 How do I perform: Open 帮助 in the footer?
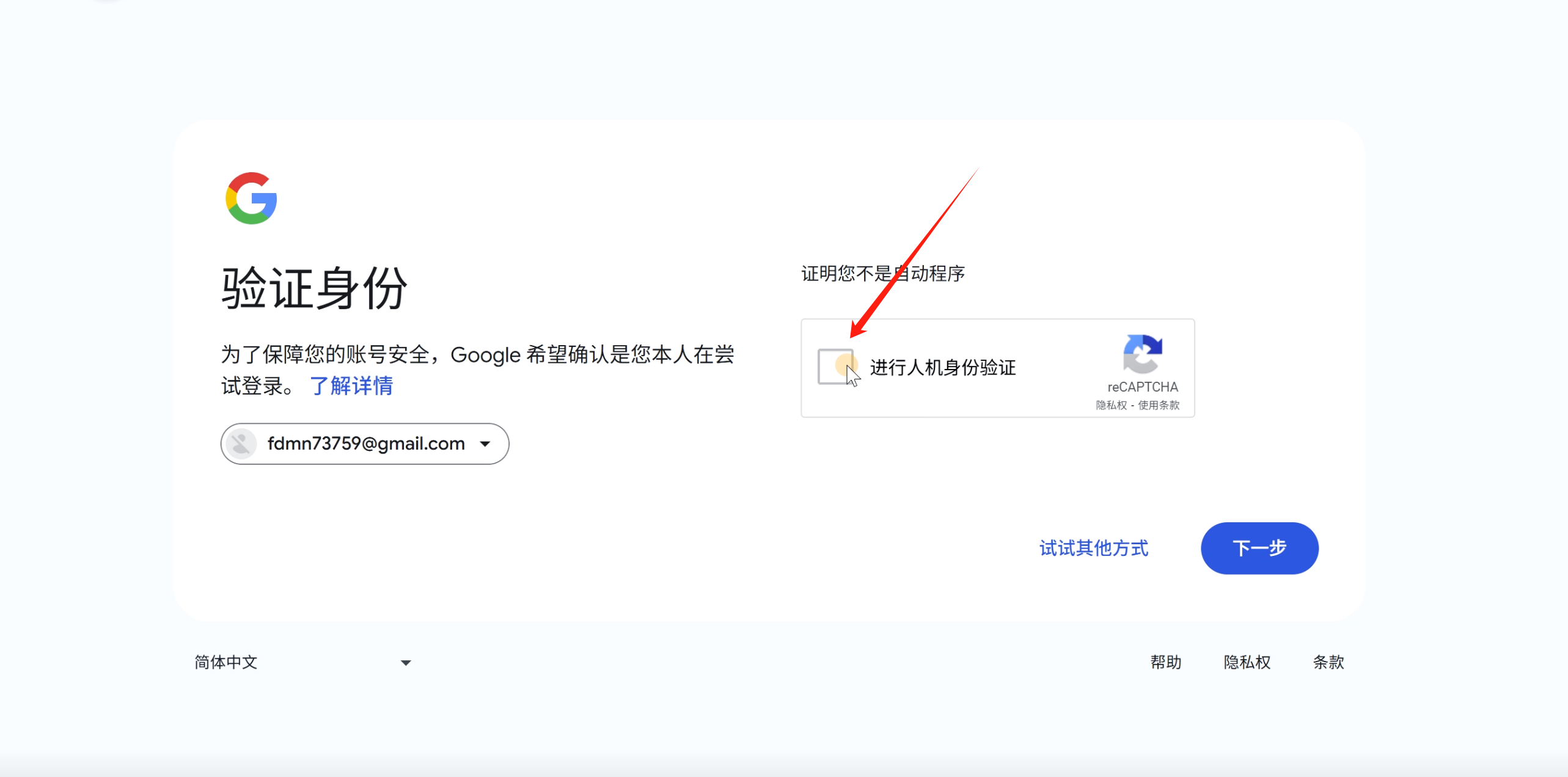1165,662
